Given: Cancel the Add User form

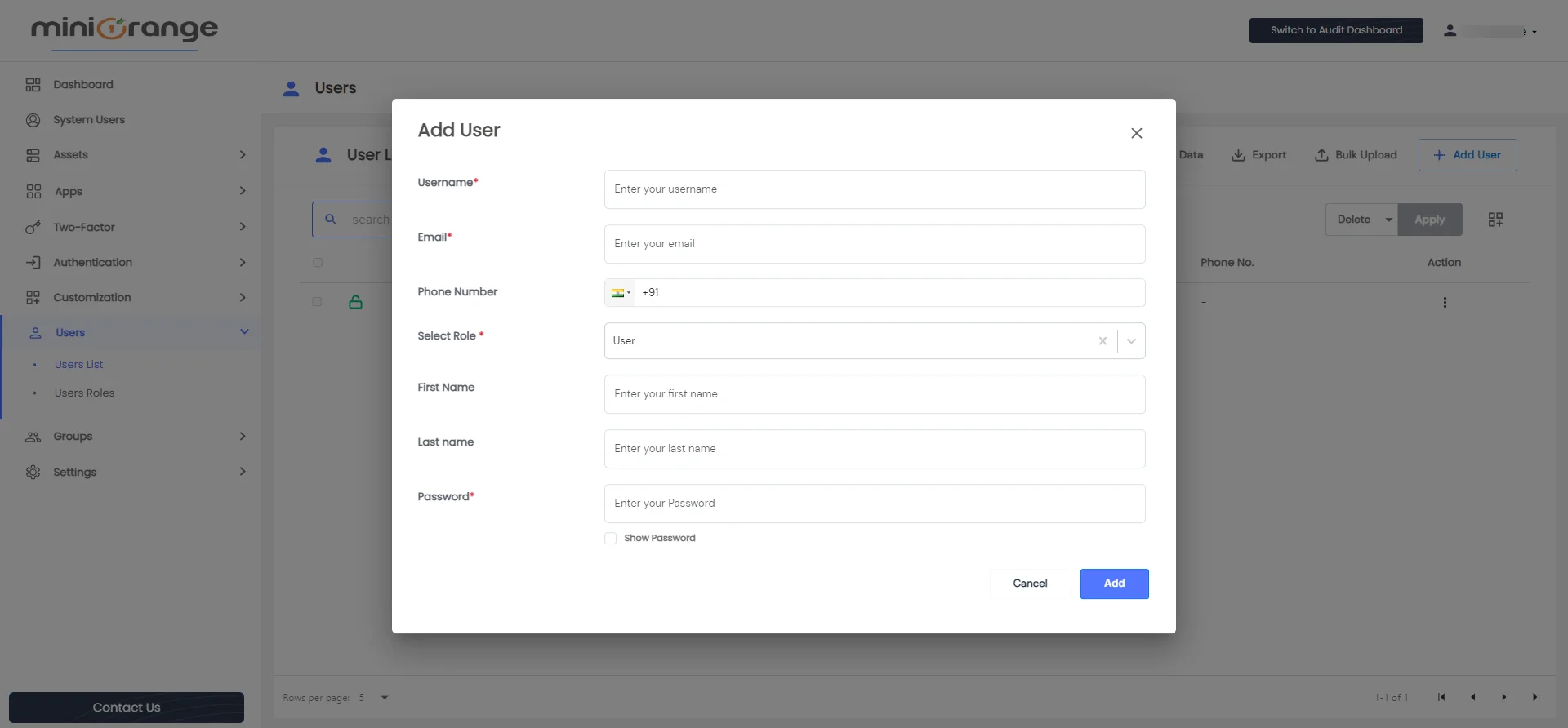Looking at the screenshot, I should click(1030, 584).
